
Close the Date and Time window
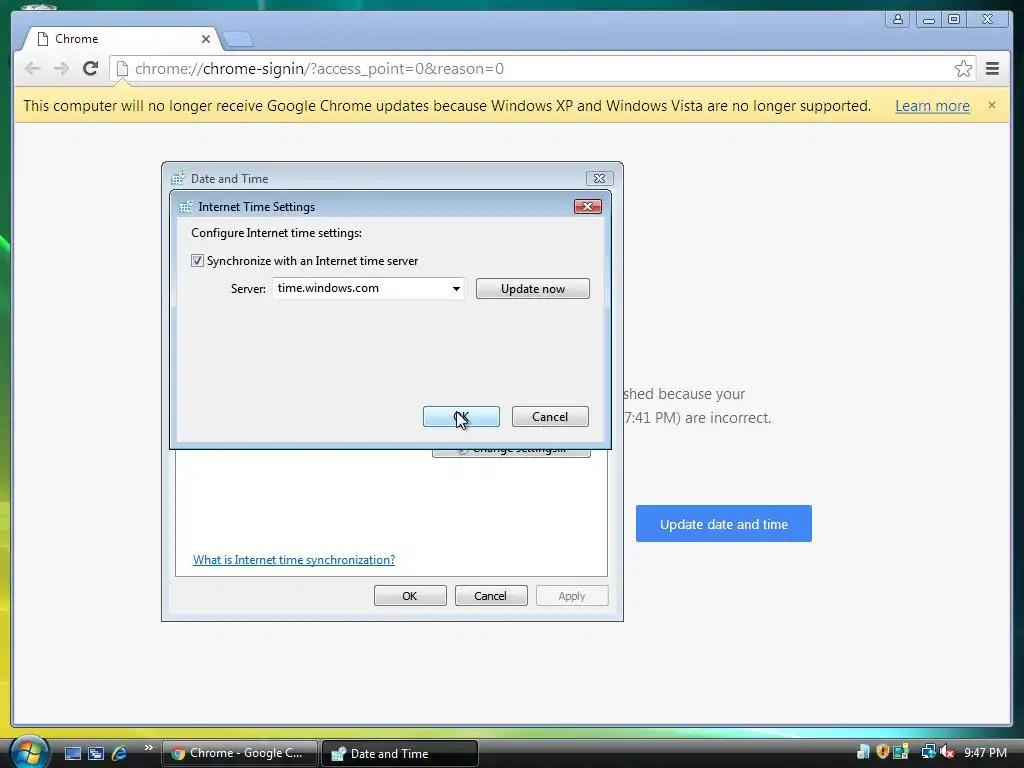[x=599, y=178]
